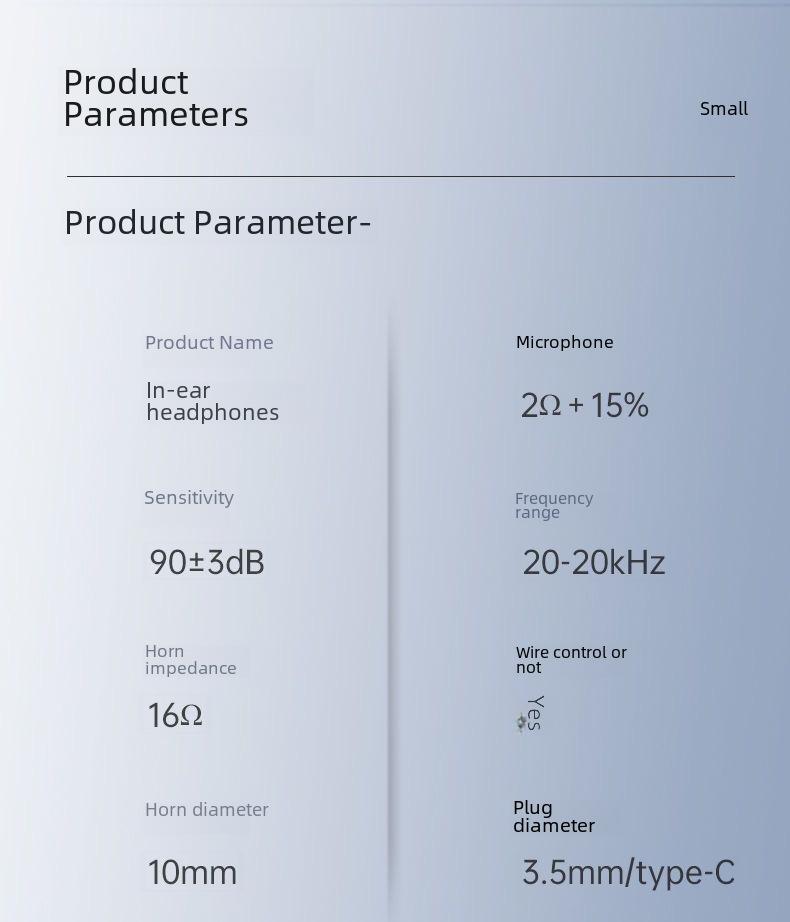The width and height of the screenshot is (790, 922).
Task: Select the 3.5mm/type-C value
Action: click(628, 873)
